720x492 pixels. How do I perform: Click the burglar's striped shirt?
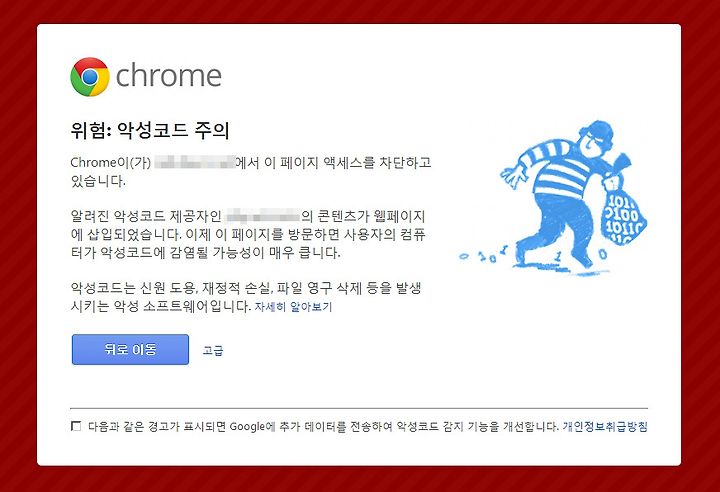point(558,168)
